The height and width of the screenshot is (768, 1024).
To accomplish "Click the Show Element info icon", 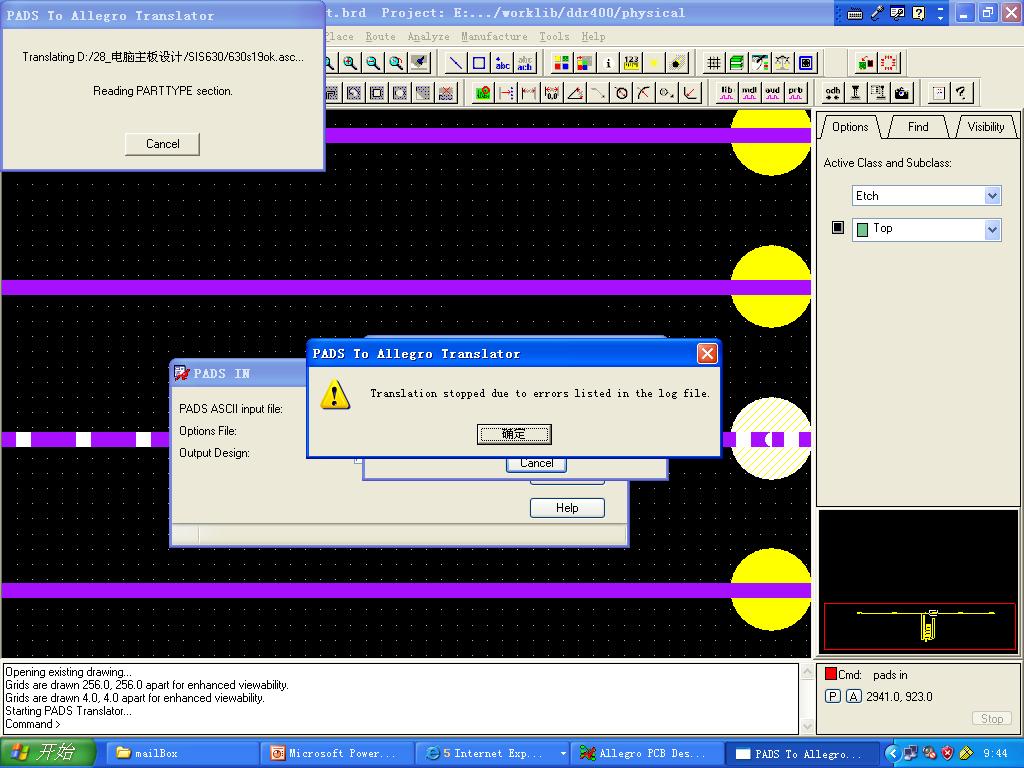I will click(x=608, y=63).
